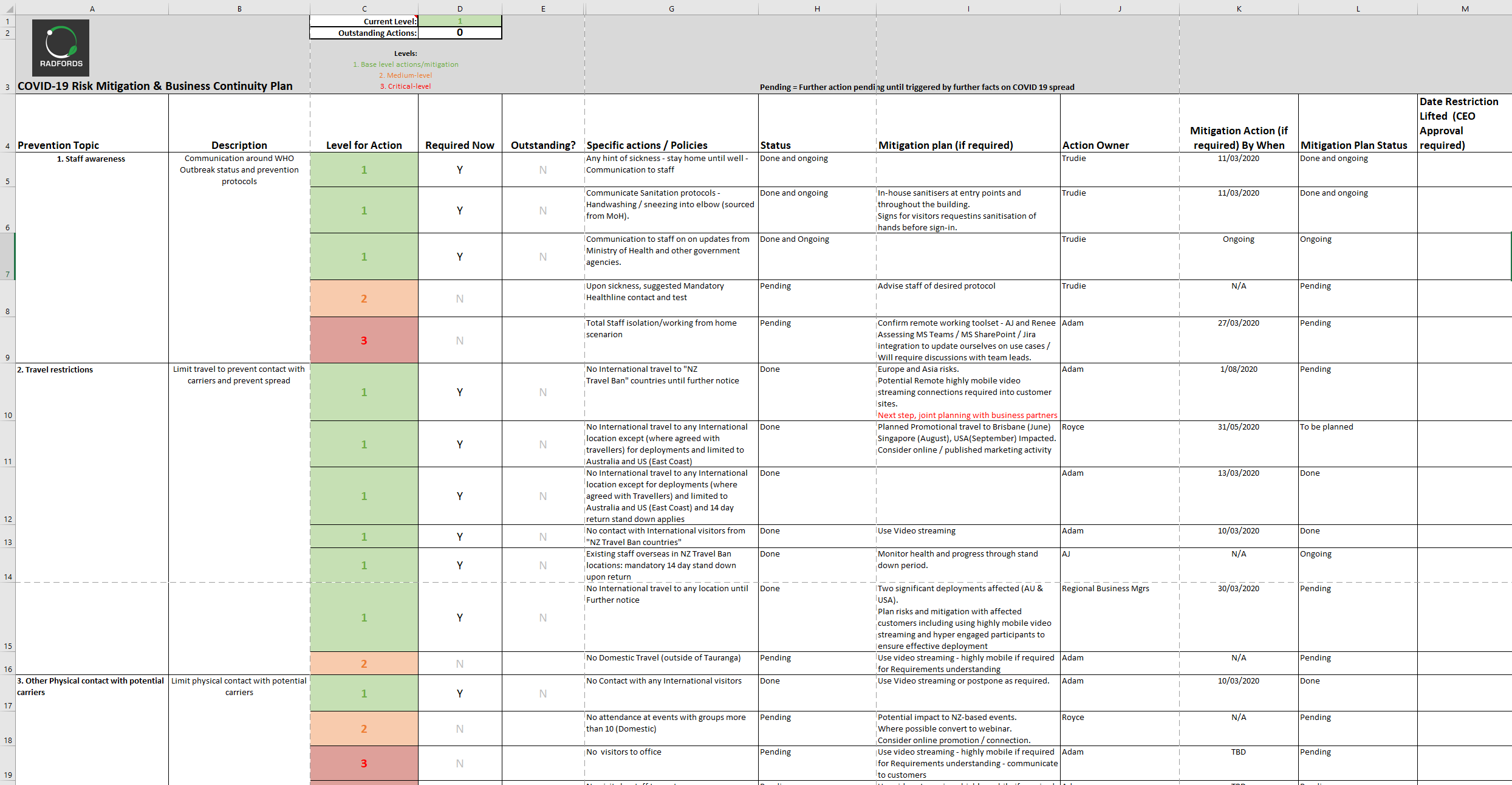Viewport: 1512px width, 785px height.
Task: Select 'Date Restriction Lifted' heading cell
Action: 1465,123
